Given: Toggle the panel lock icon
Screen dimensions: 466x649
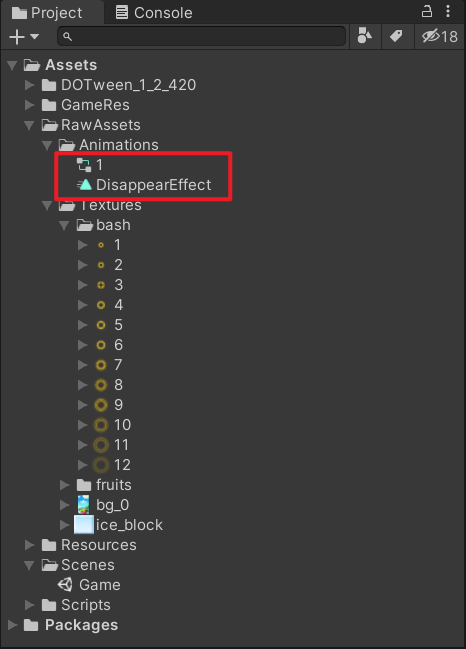Looking at the screenshot, I should click(427, 12).
